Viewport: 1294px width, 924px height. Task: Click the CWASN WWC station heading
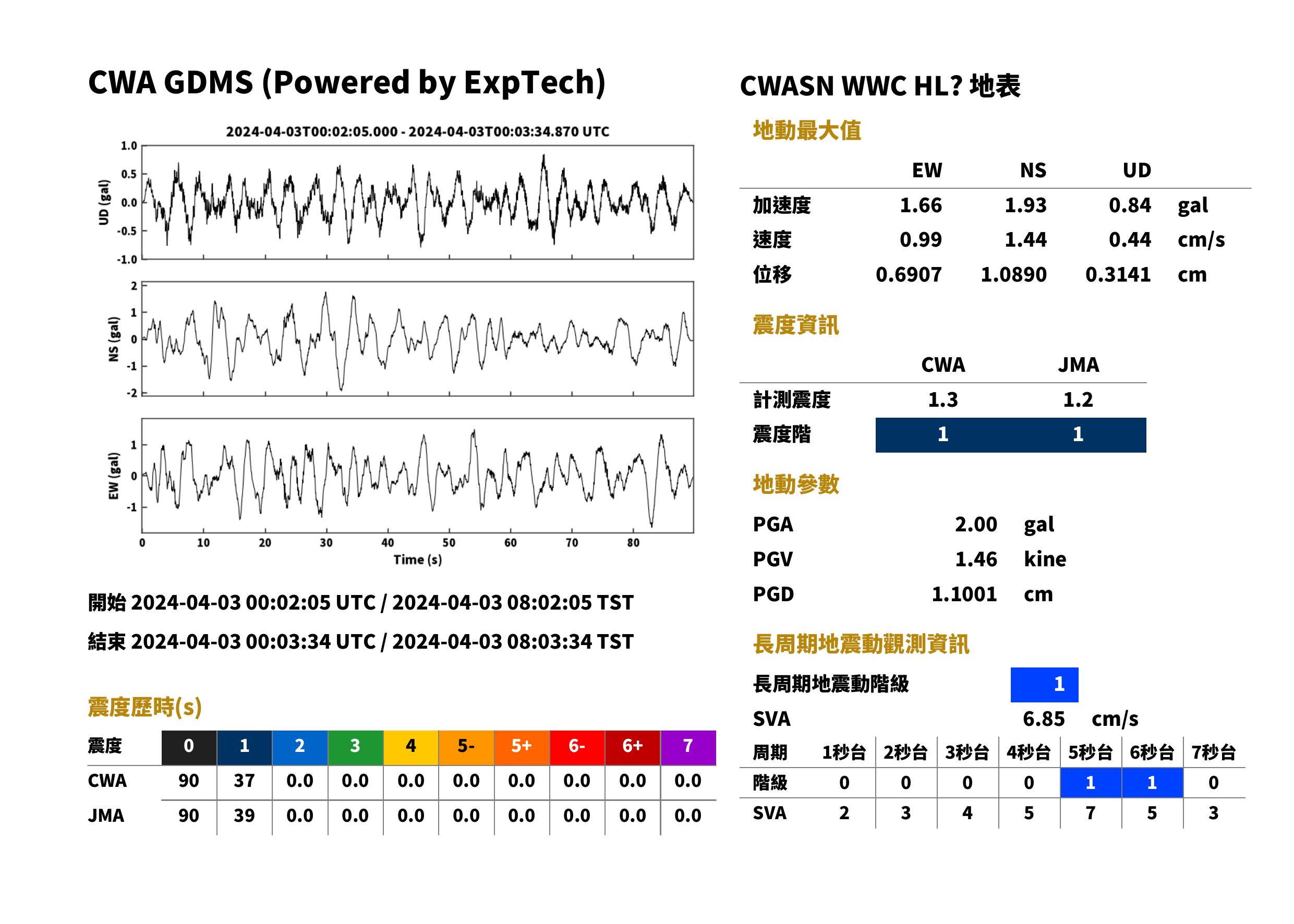[880, 87]
